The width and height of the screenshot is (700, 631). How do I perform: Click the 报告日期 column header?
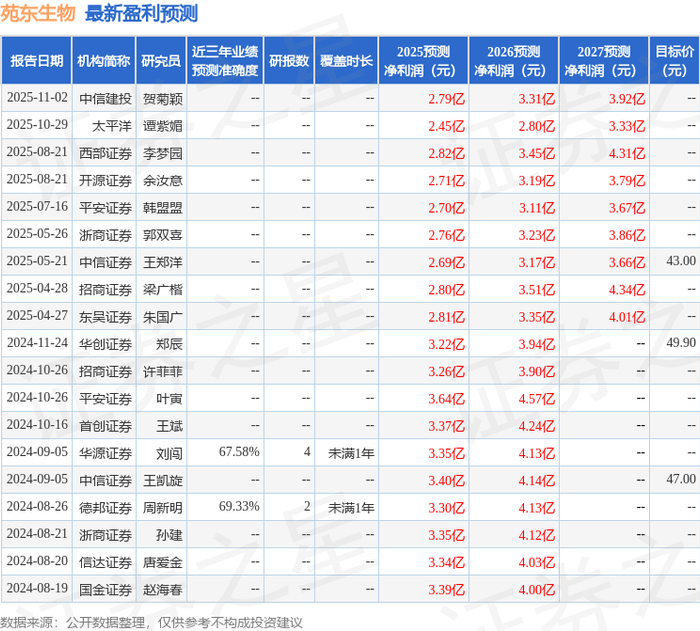(37, 61)
